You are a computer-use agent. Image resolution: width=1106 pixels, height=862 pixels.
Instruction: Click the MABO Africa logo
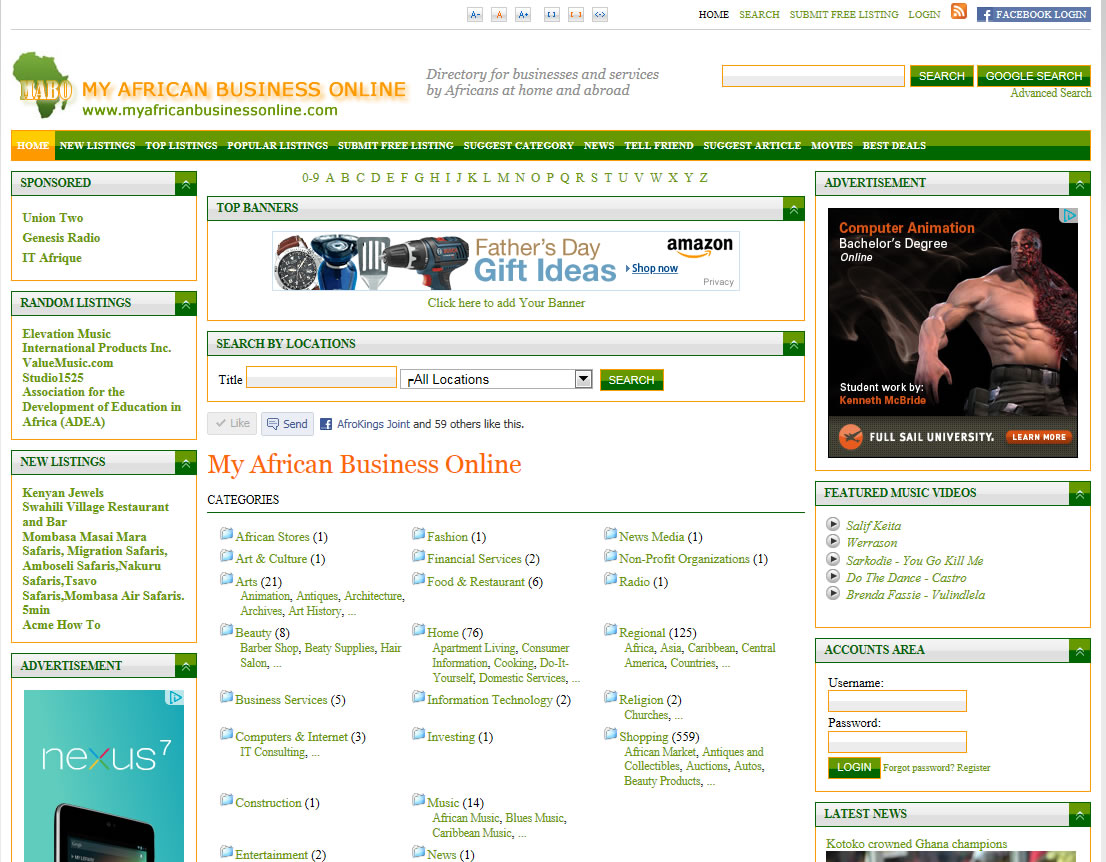point(43,85)
